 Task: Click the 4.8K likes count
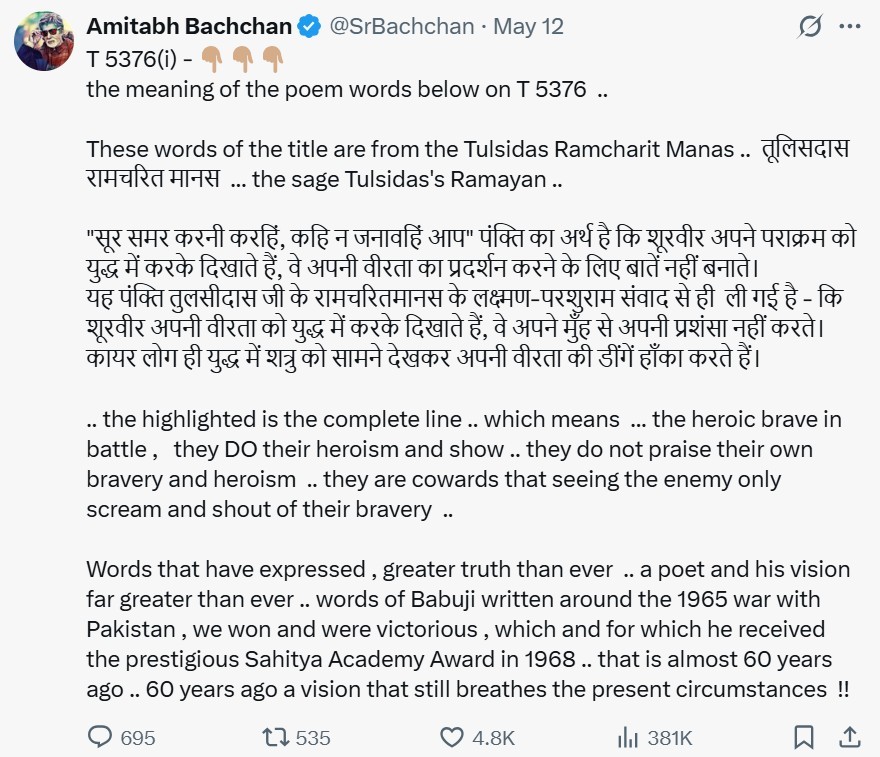tap(493, 738)
